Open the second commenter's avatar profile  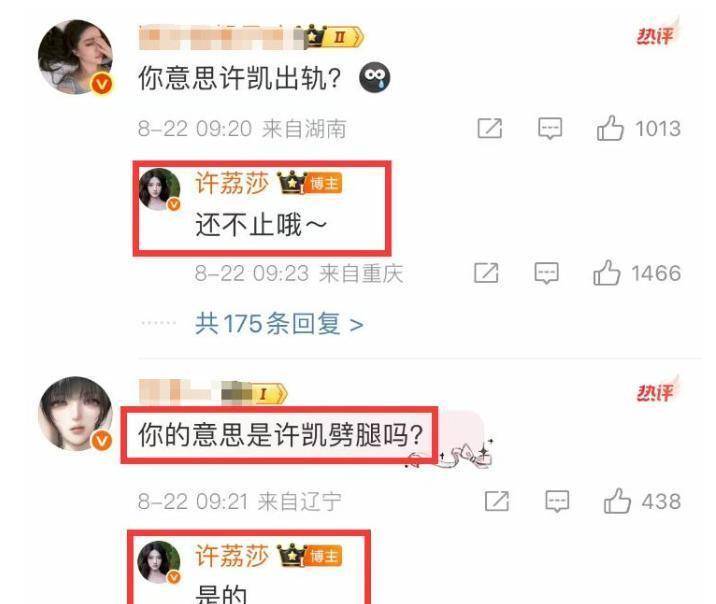click(75, 414)
